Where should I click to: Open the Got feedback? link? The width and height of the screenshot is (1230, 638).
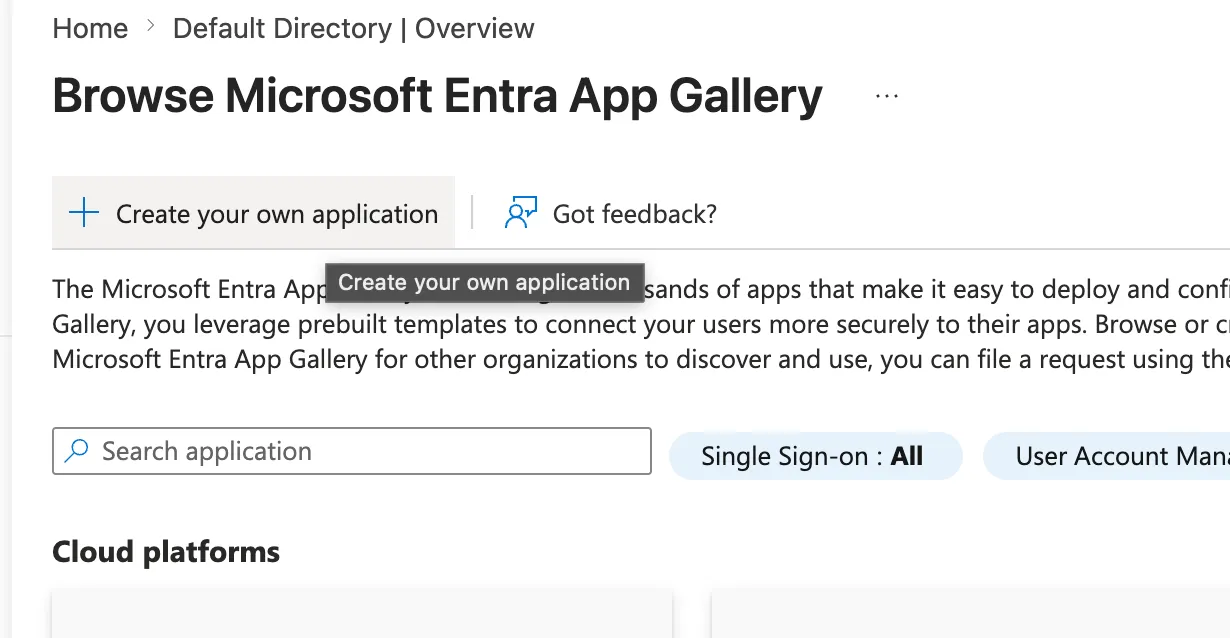[610, 213]
